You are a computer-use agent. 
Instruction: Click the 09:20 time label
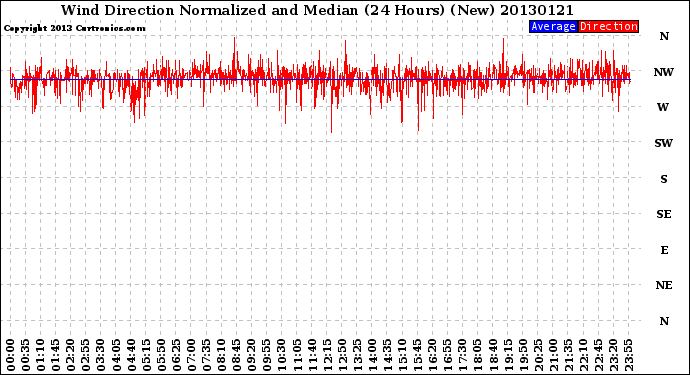click(252, 355)
